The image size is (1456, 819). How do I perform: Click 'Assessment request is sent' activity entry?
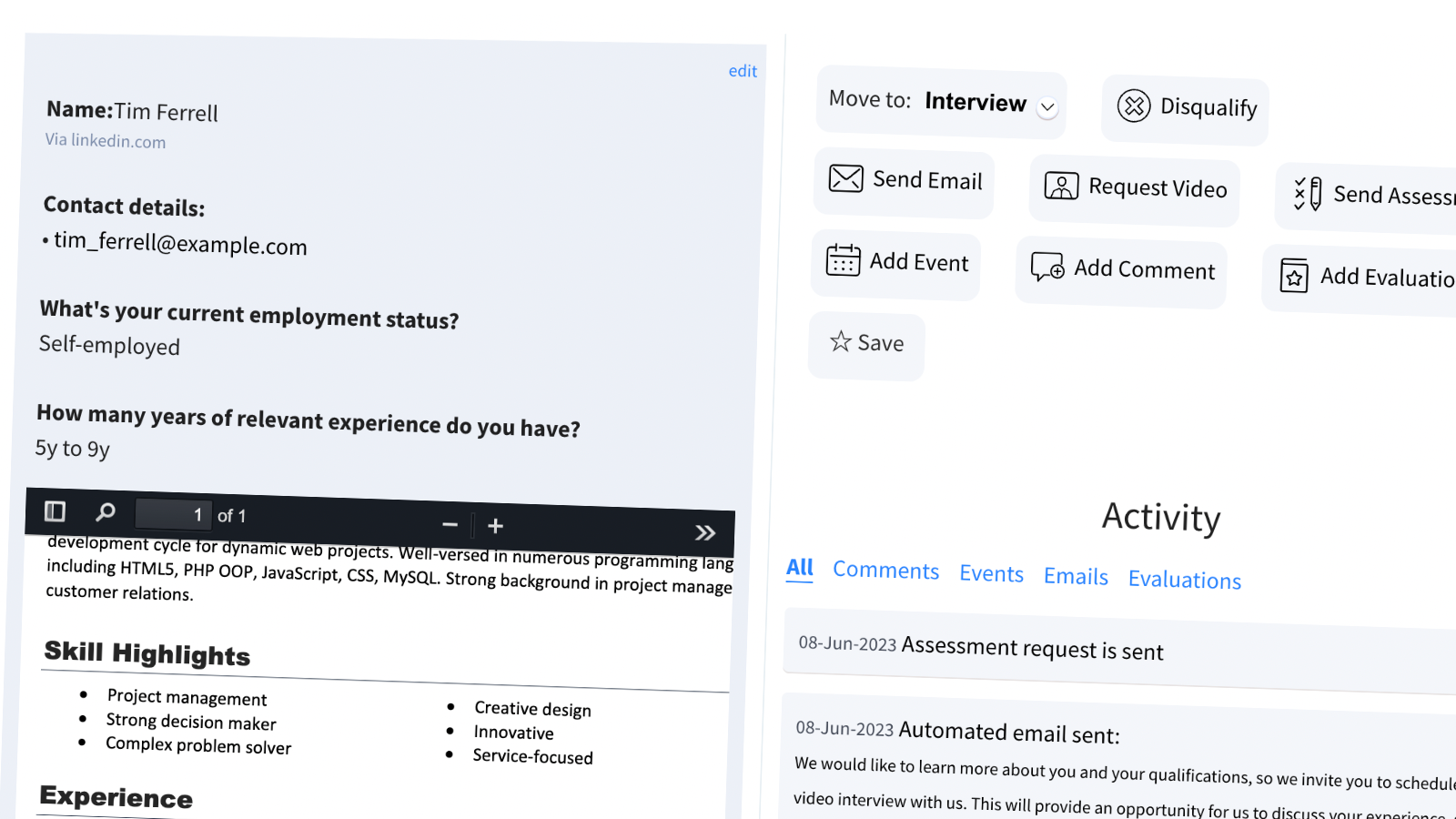tap(1032, 648)
